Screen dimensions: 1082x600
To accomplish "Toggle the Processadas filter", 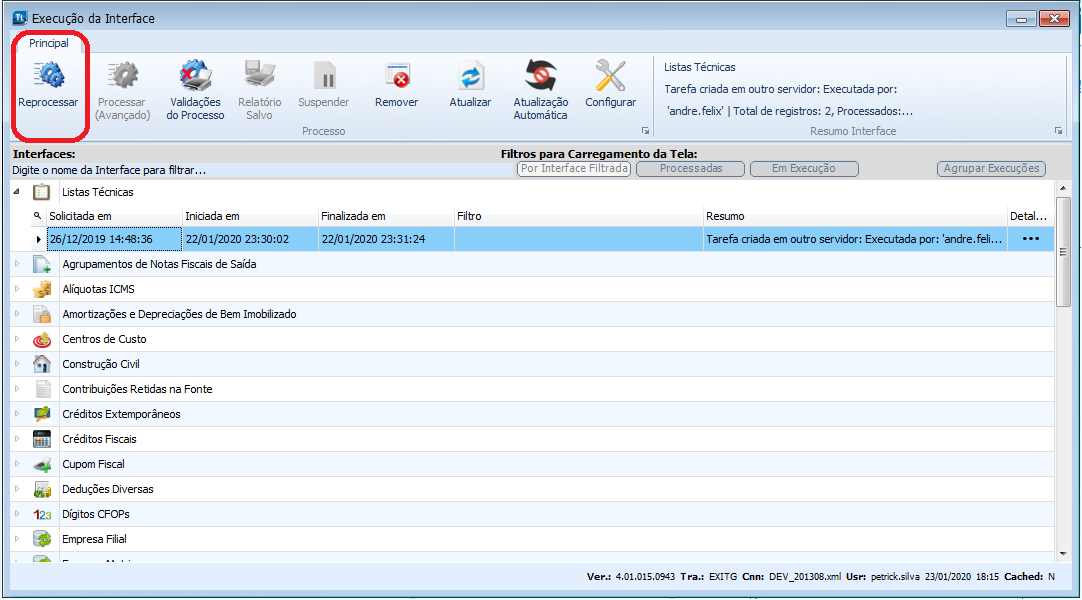I will coord(691,169).
